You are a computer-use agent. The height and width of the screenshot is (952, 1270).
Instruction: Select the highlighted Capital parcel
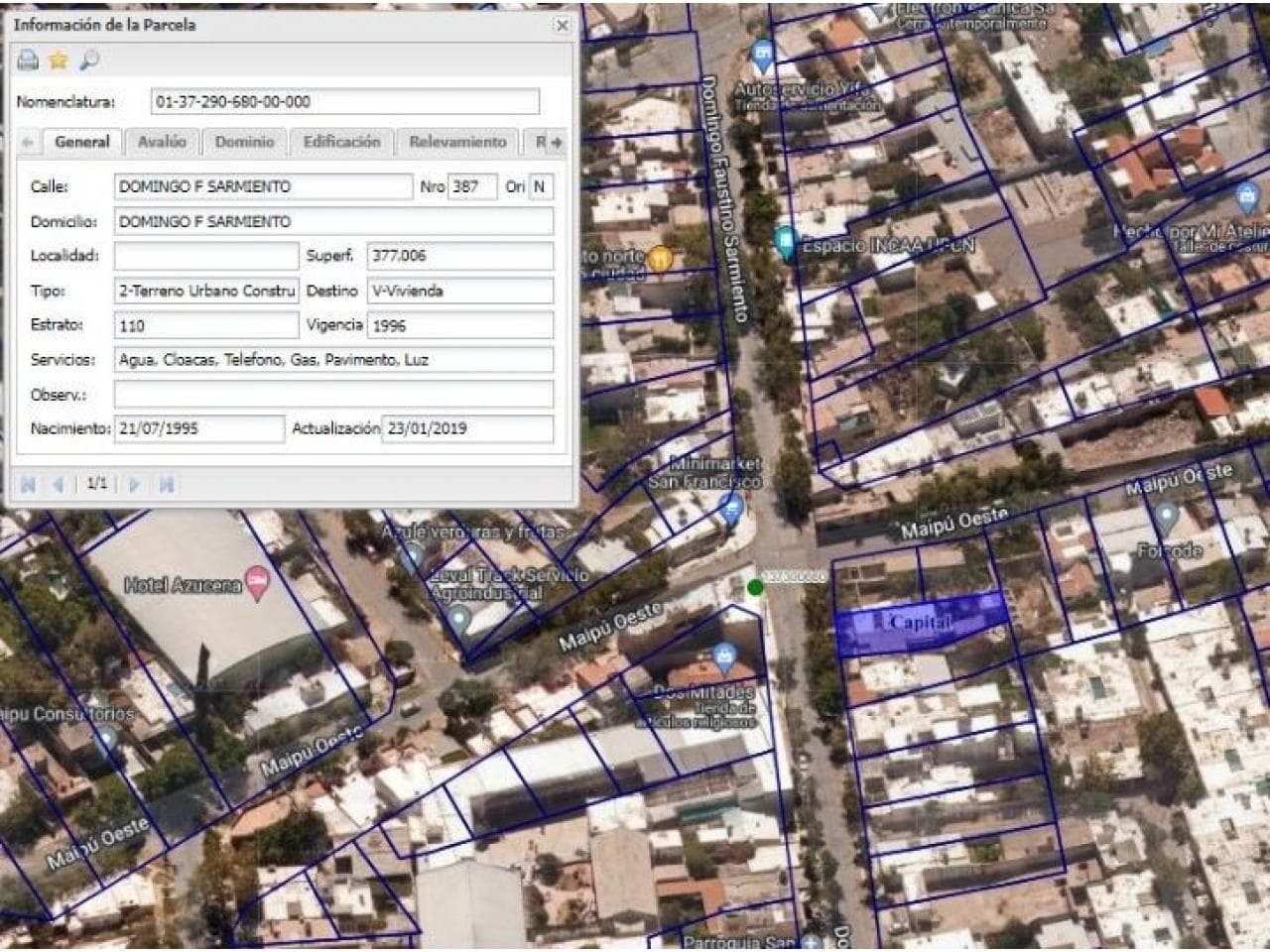921,625
